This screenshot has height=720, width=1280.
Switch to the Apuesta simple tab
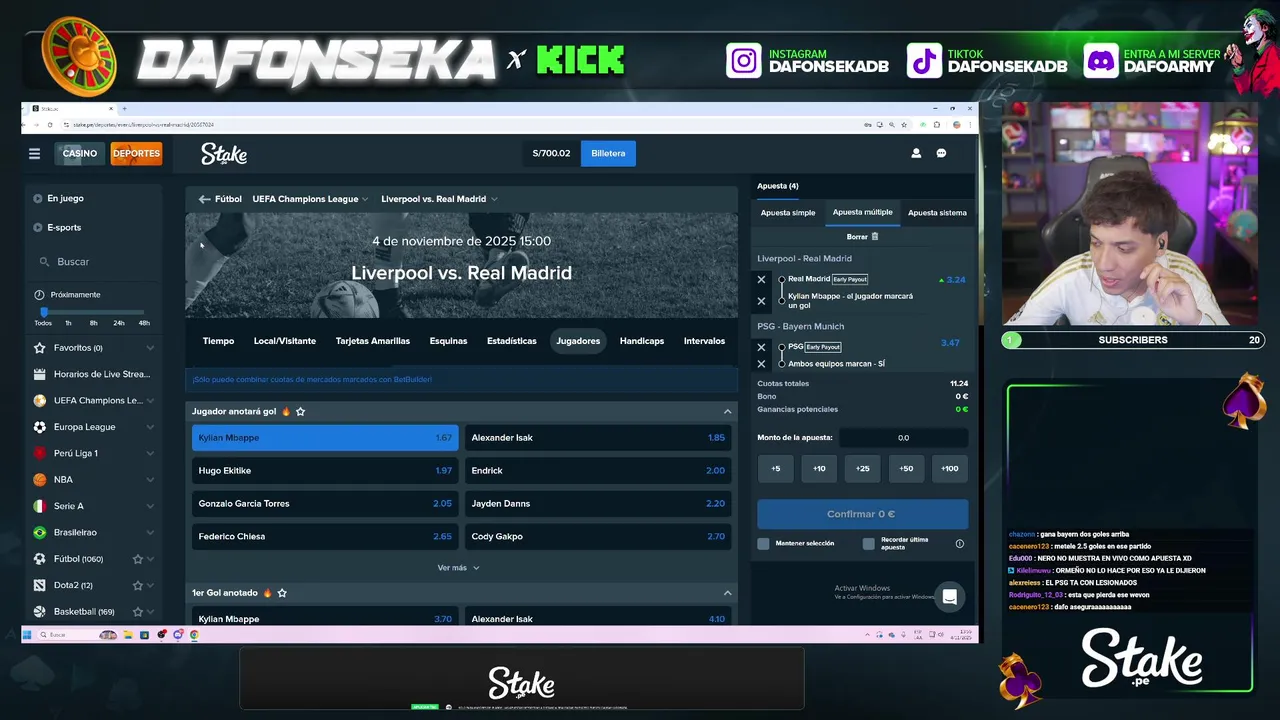tap(788, 213)
